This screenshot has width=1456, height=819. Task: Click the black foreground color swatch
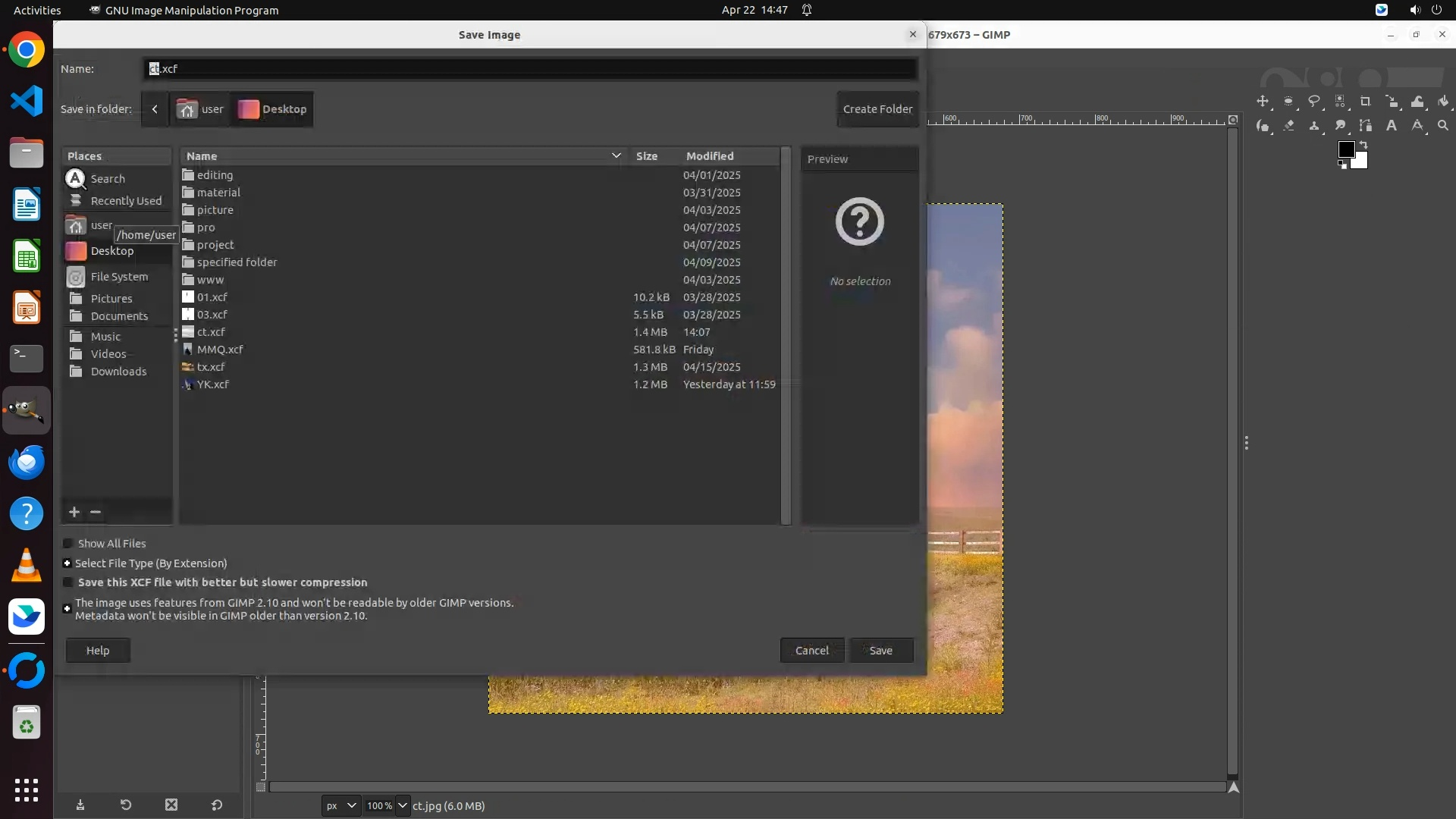point(1346,149)
